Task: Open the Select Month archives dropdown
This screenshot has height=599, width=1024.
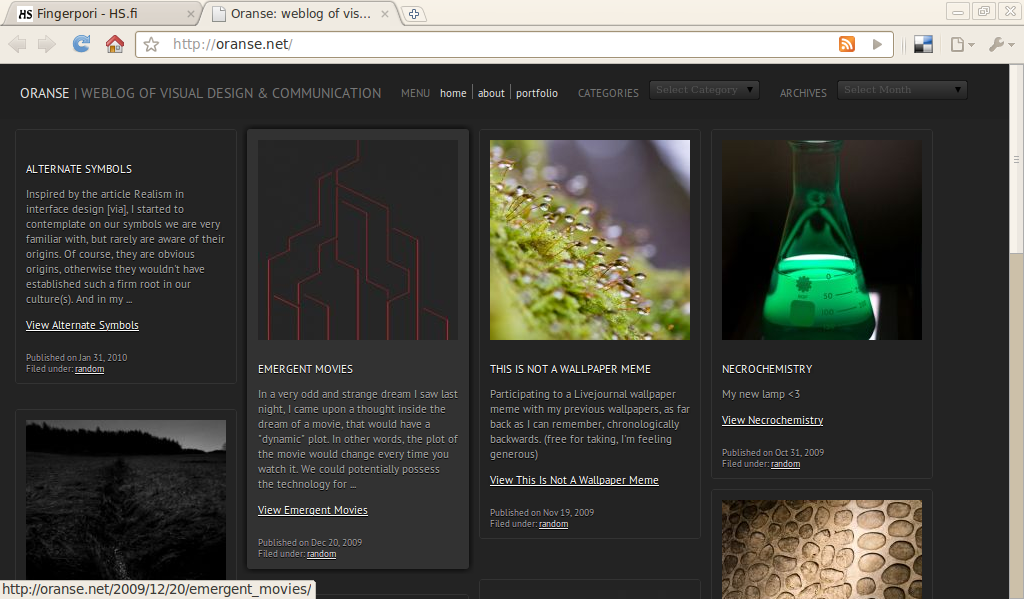Action: tap(902, 90)
